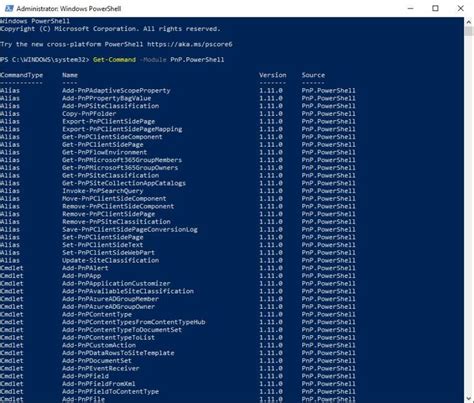Click 'Add-PnPDataRowsToSiteTemplate' cmdlet
Screen dimensions: 474x403
point(118,353)
